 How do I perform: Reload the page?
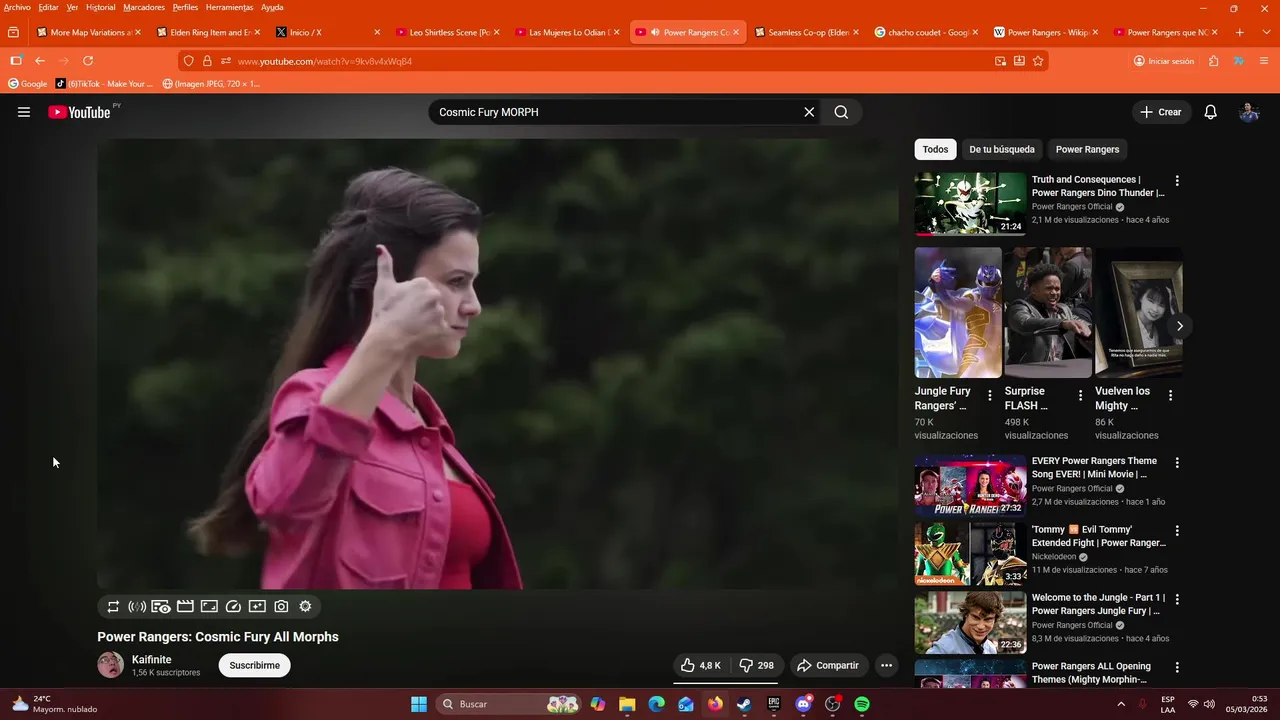(88, 61)
